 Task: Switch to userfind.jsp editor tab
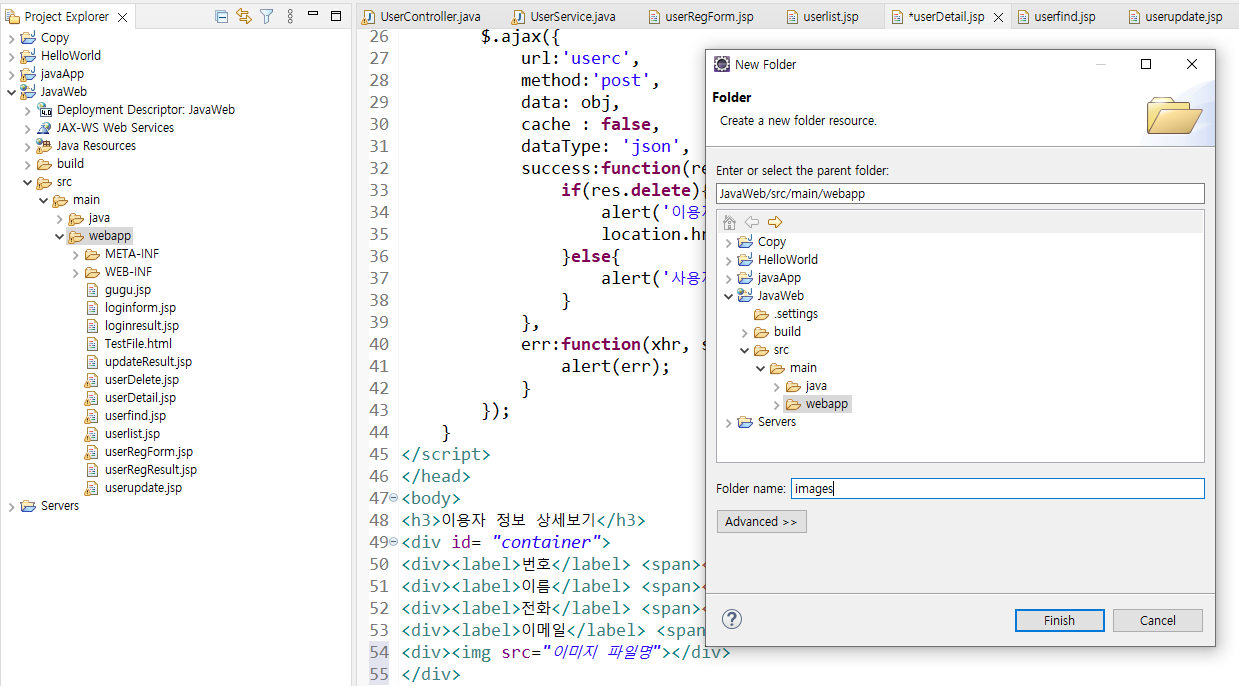(x=1057, y=17)
